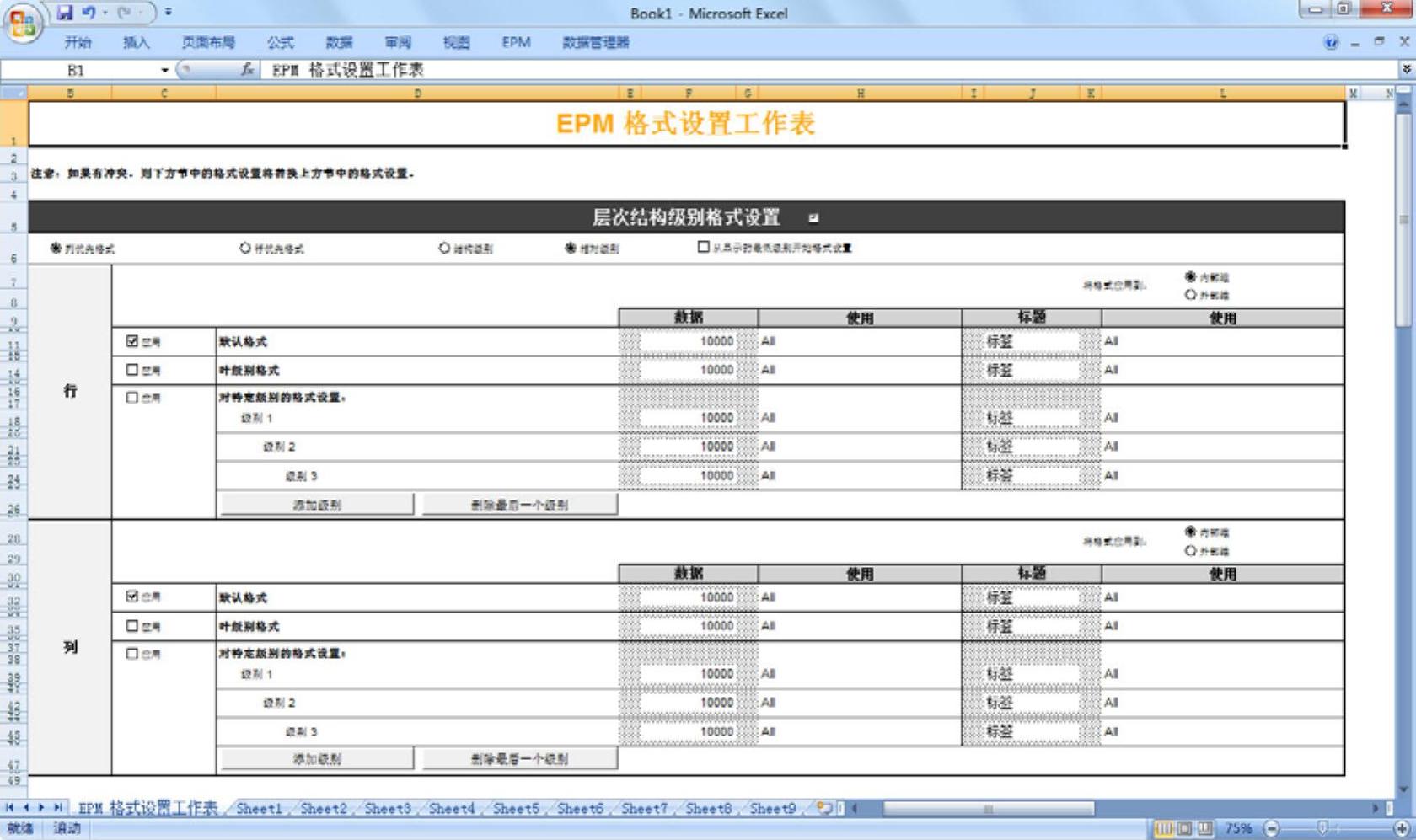The image size is (1416, 840).
Task: Click 删除最后一个级别 button in row section
Action: 519,505
